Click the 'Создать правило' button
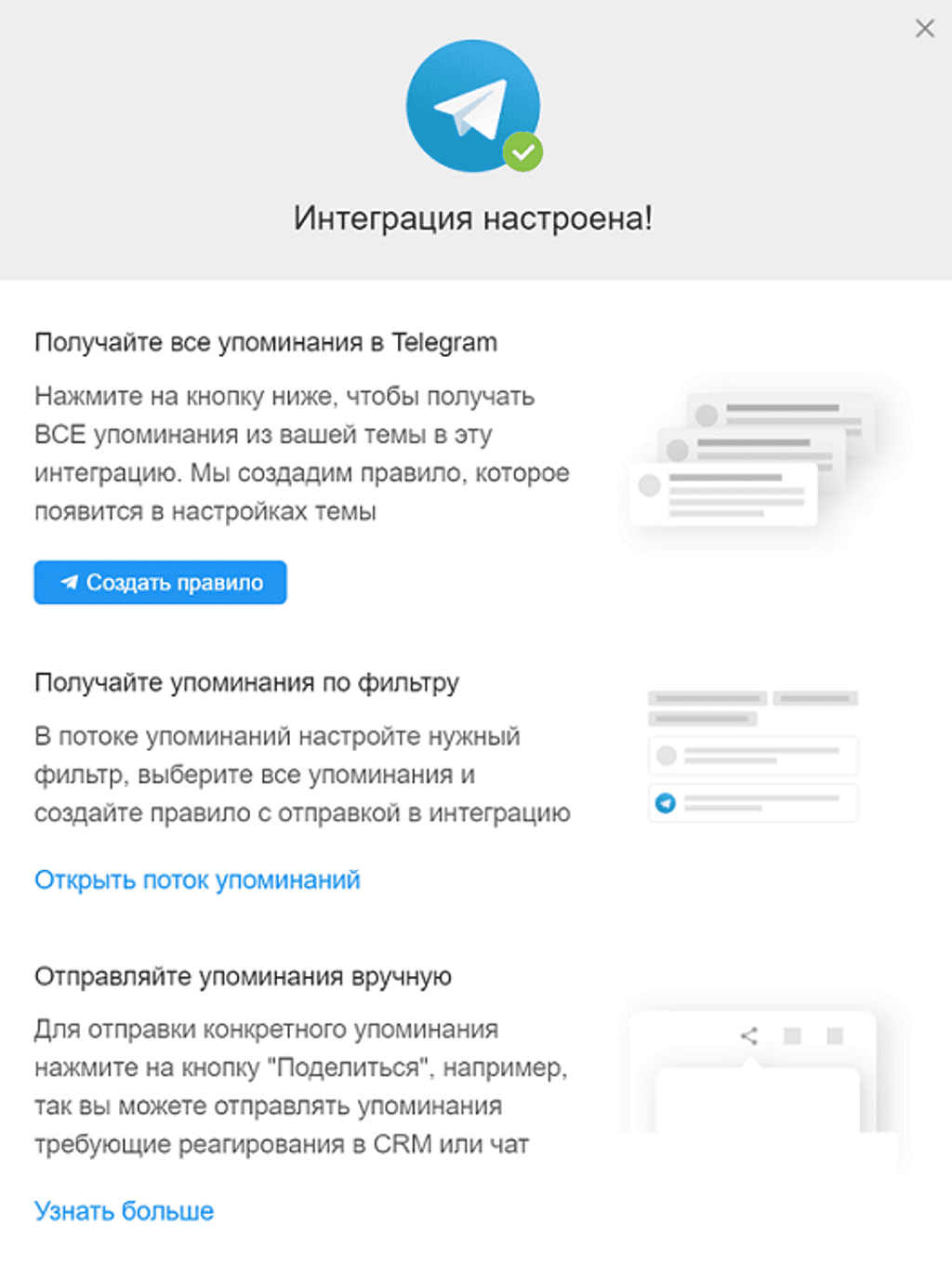This screenshot has height=1266, width=952. (x=160, y=583)
